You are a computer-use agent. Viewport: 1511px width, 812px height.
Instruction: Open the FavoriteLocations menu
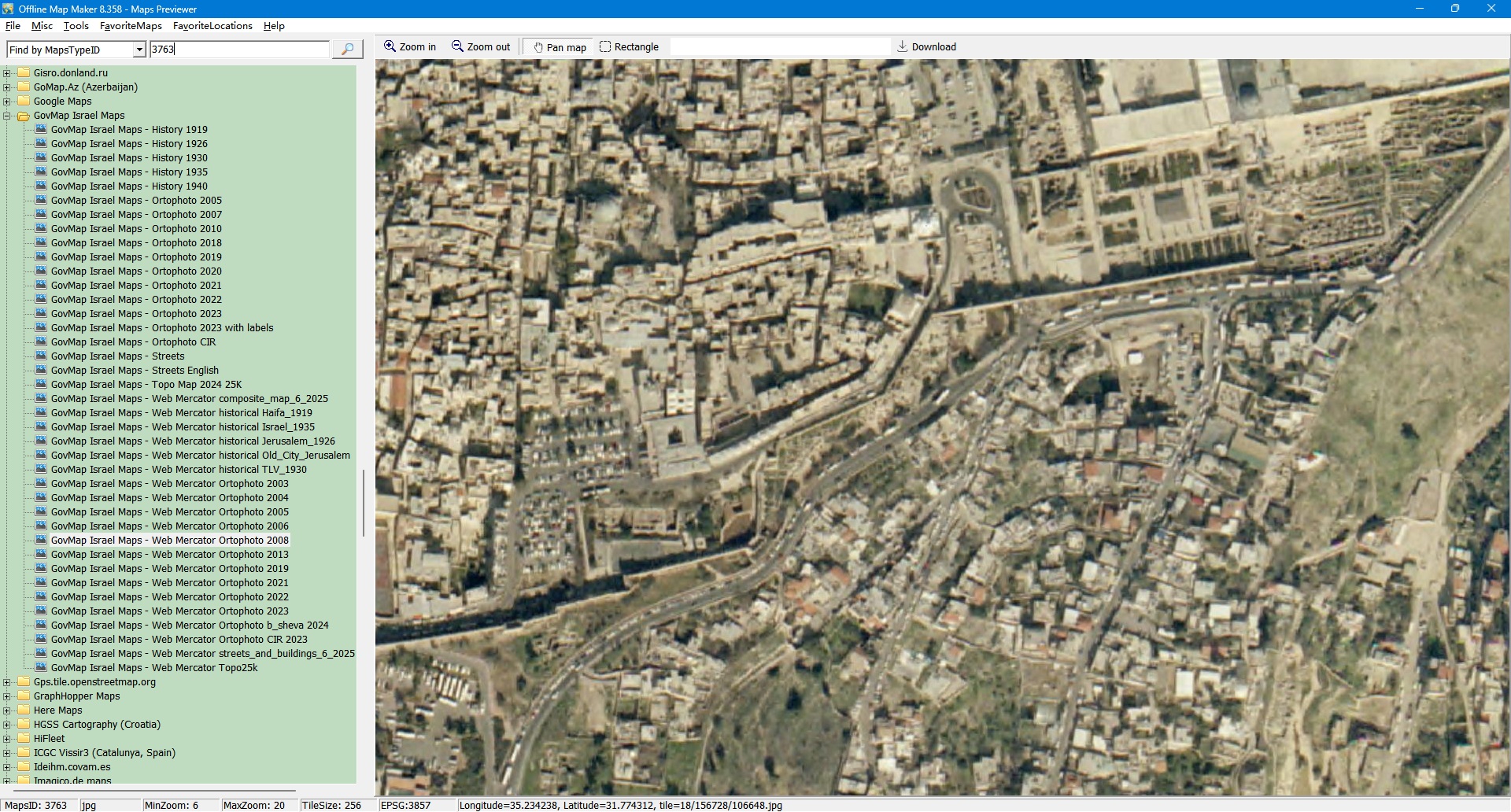(212, 26)
